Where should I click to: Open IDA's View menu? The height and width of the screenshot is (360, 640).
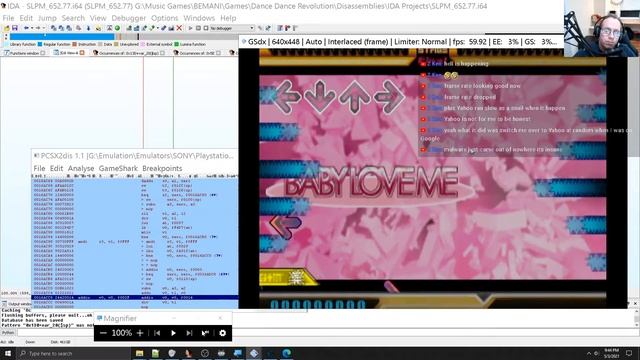98,18
